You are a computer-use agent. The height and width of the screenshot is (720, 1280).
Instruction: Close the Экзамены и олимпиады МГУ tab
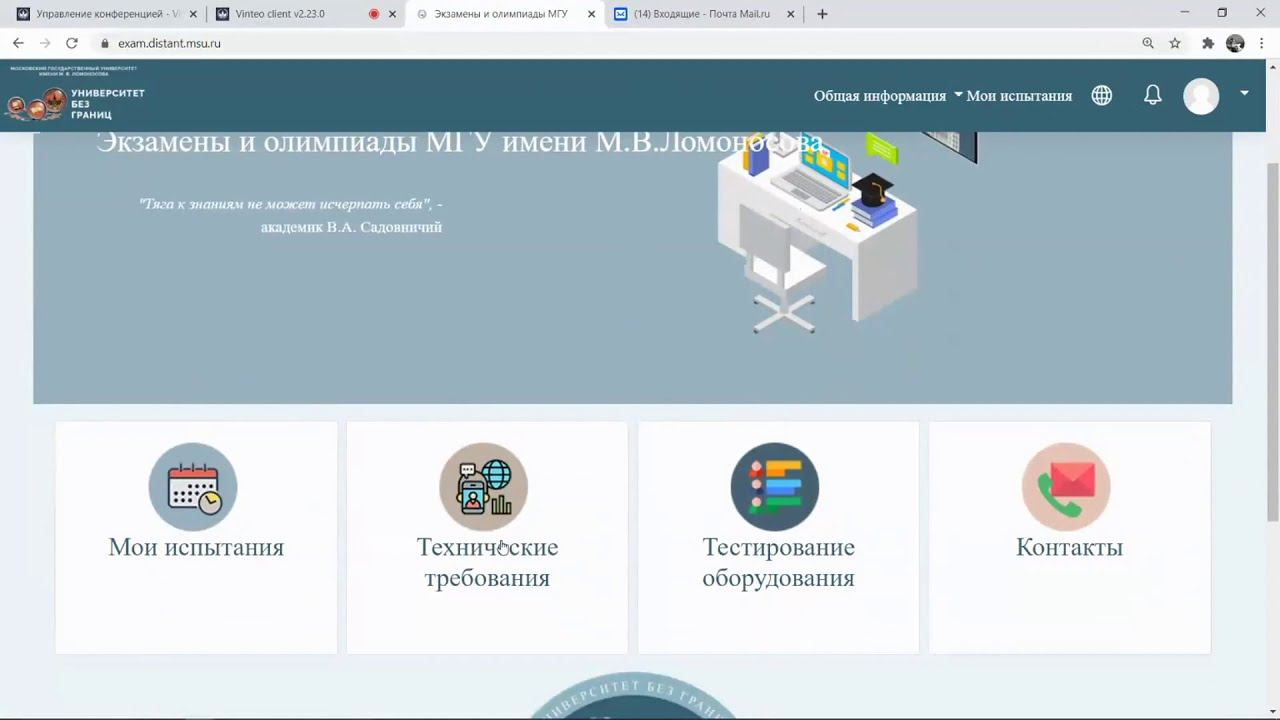coord(591,14)
